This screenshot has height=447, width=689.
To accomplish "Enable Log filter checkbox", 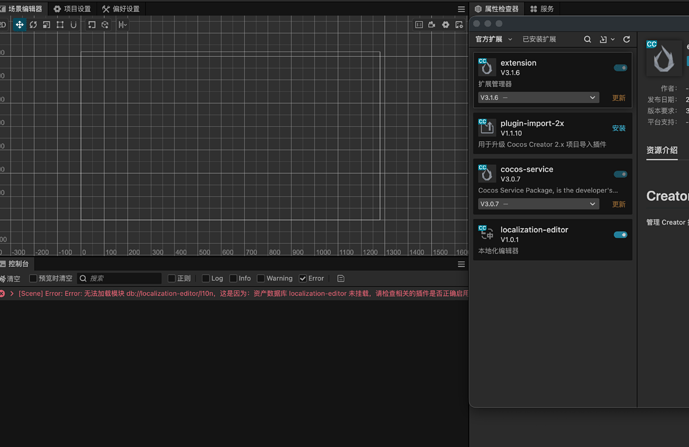I will pyautogui.click(x=206, y=278).
